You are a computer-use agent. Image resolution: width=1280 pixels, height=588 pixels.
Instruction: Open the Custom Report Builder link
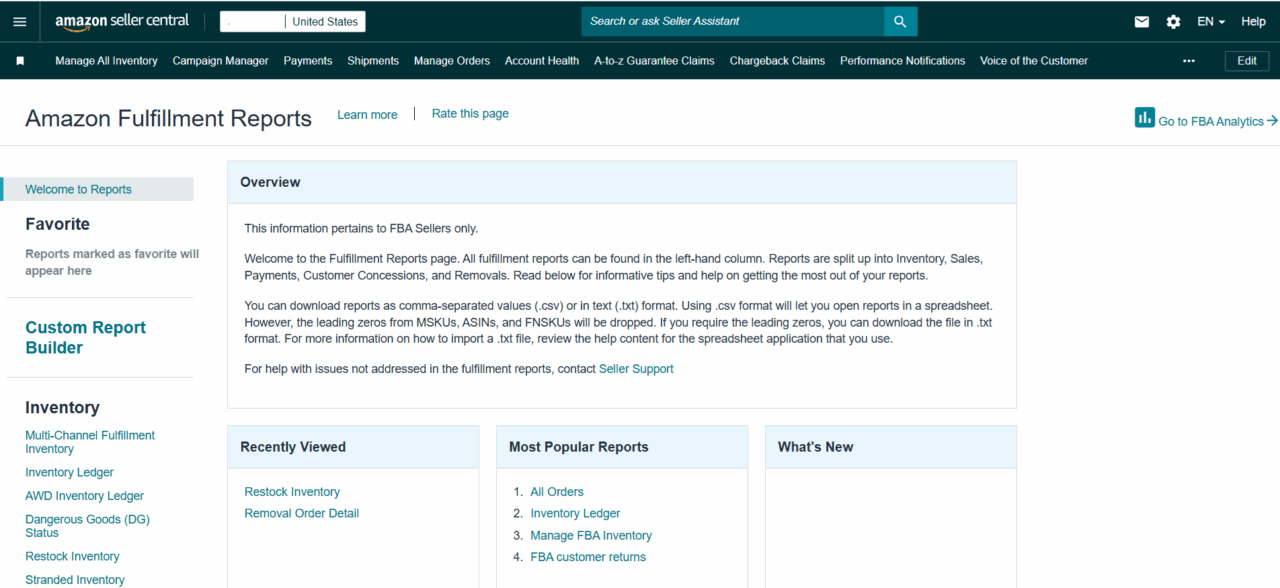pyautogui.click(x=85, y=338)
